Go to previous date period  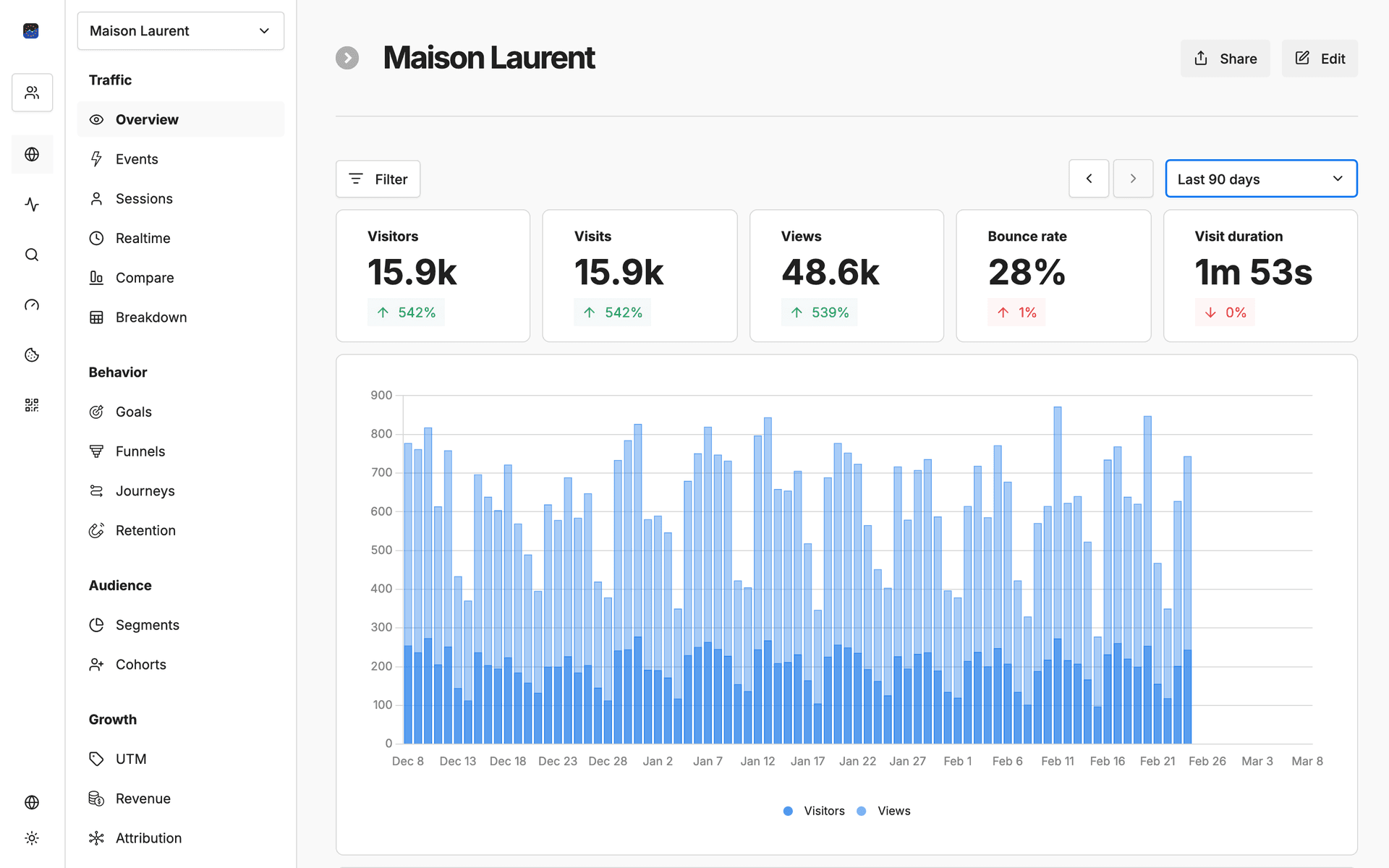(x=1089, y=179)
